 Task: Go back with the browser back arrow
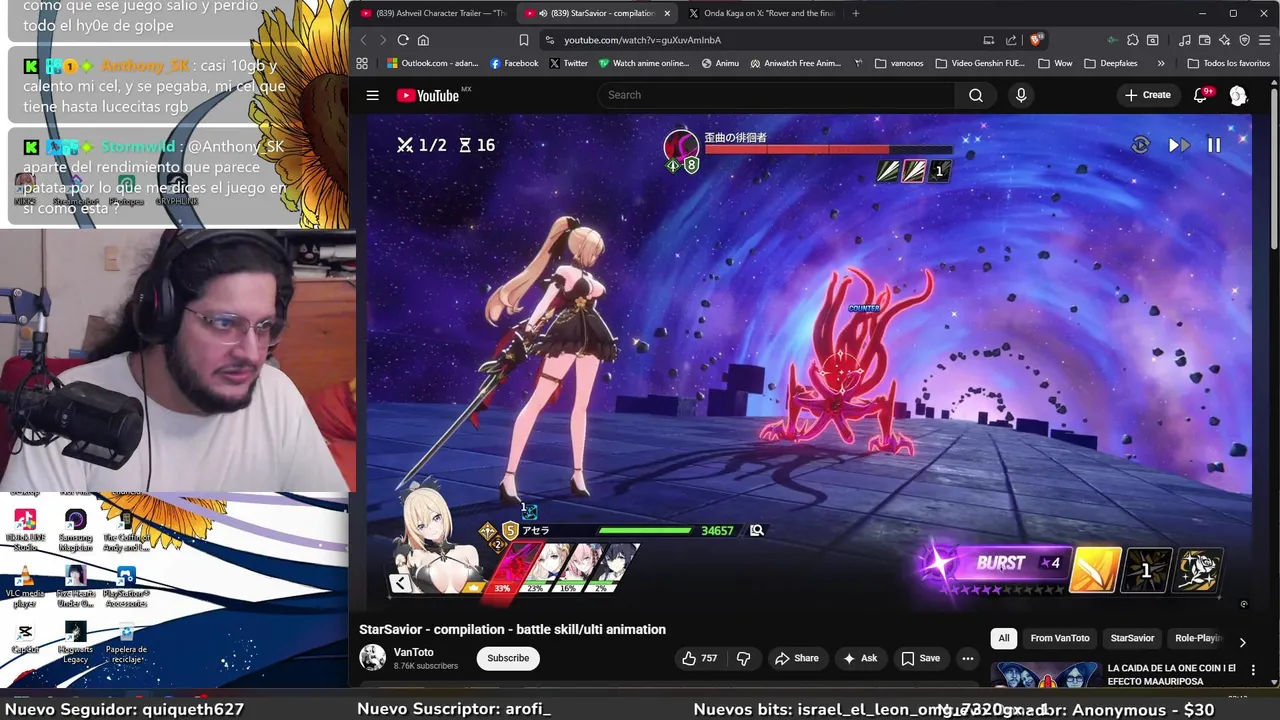tap(363, 40)
